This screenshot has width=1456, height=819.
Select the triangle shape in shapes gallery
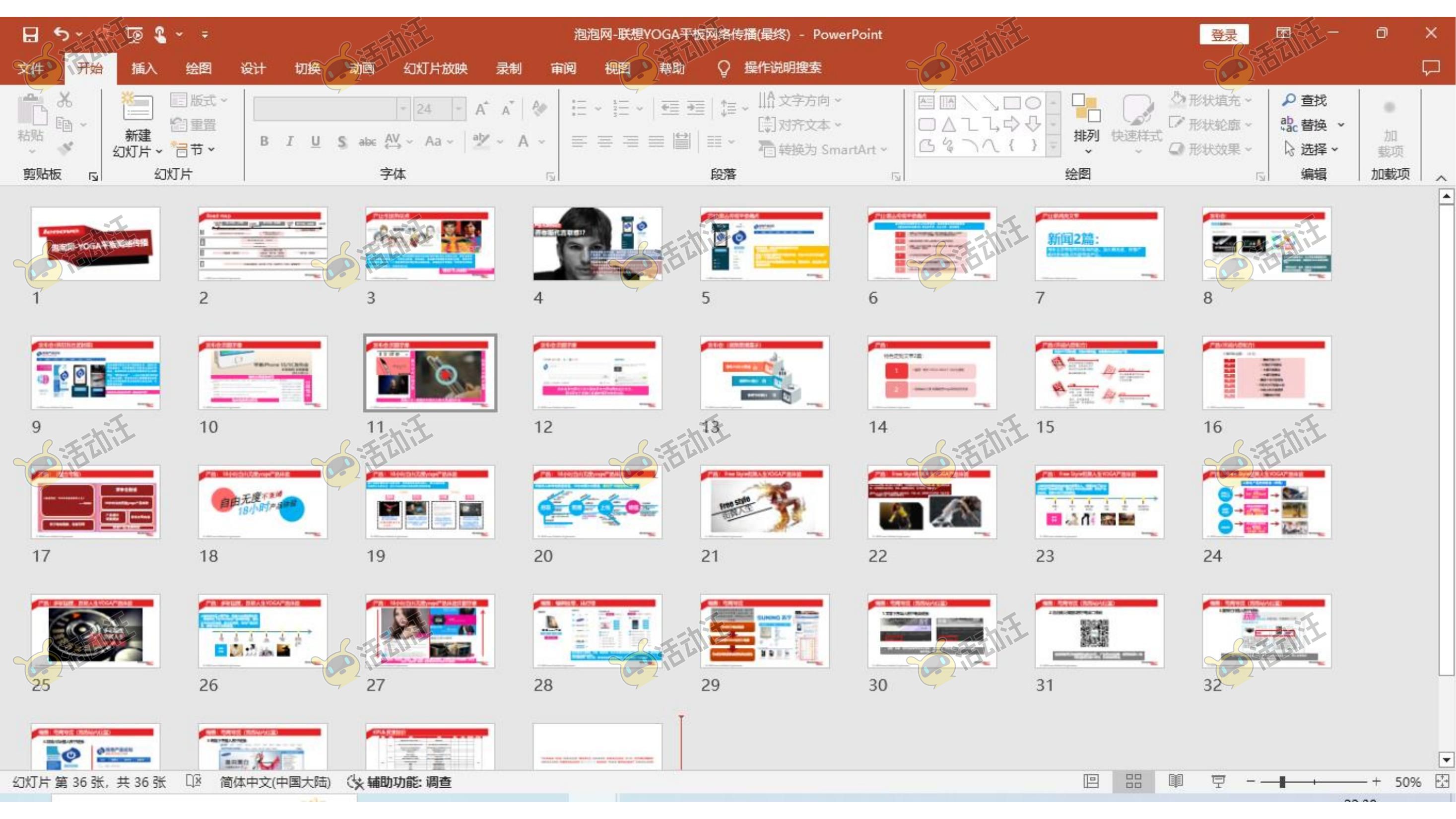point(948,125)
